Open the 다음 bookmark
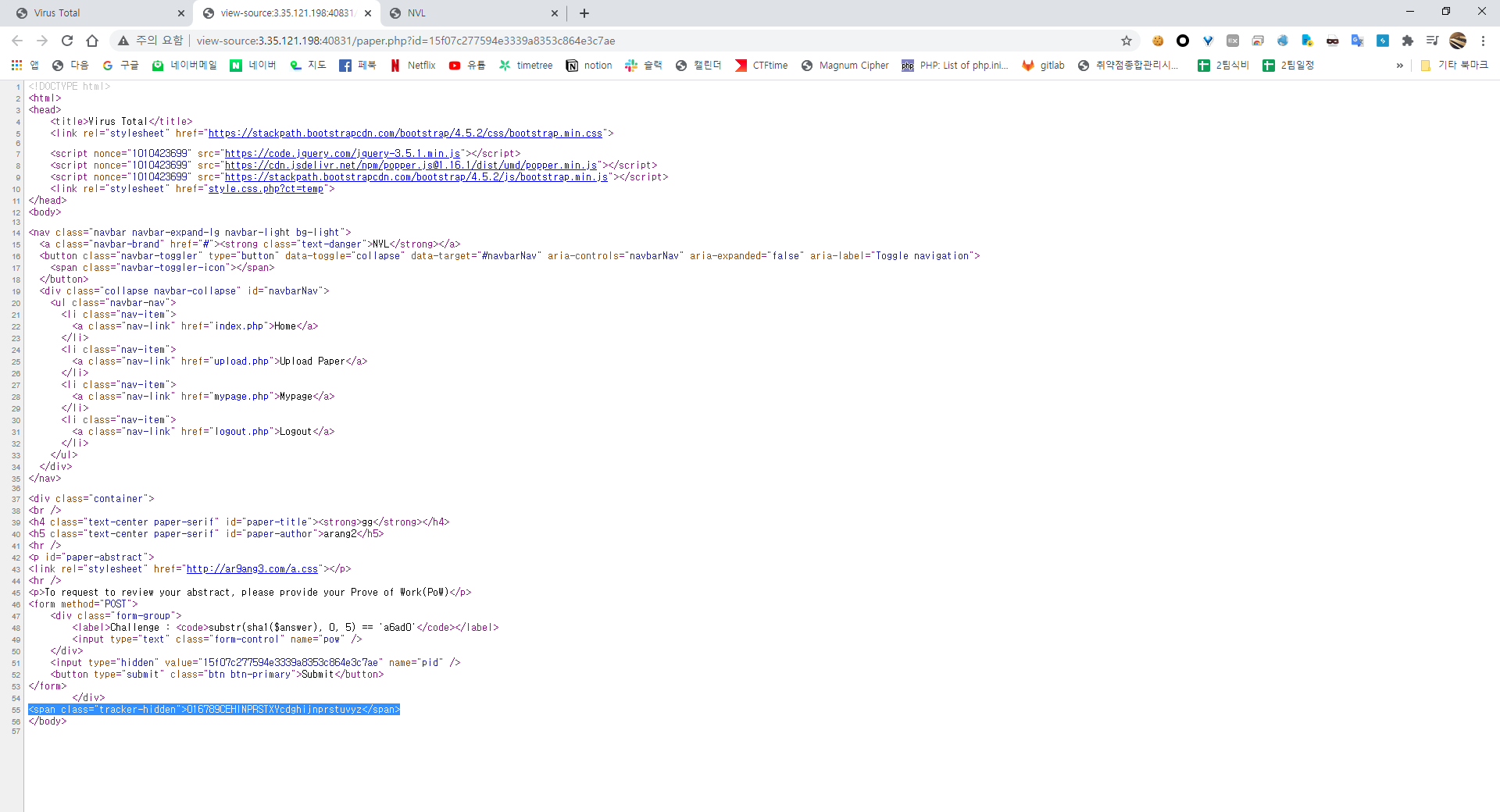Screen dimensions: 1500x812 point(70,66)
